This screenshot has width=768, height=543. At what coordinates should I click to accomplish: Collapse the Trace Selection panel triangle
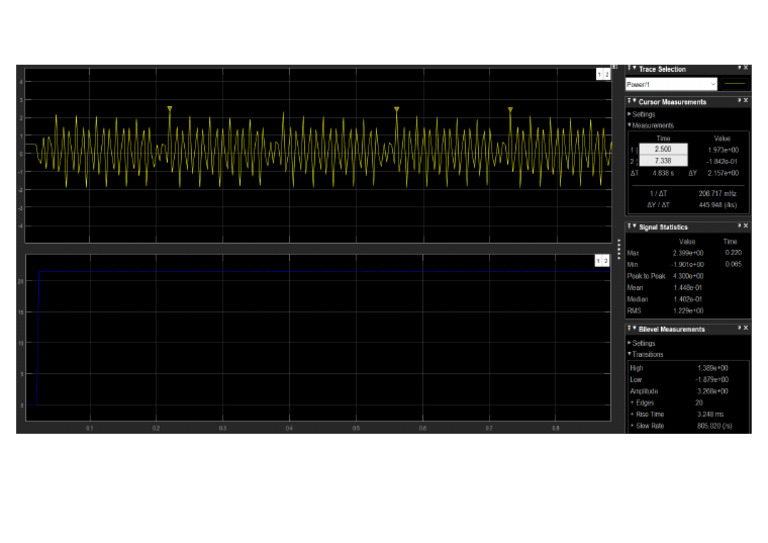tap(634, 69)
